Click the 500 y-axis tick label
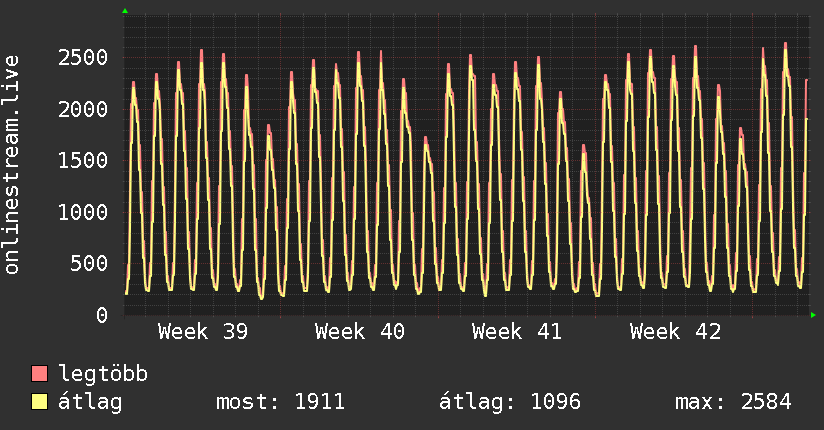Viewport: 824px width, 430px height. [89, 263]
